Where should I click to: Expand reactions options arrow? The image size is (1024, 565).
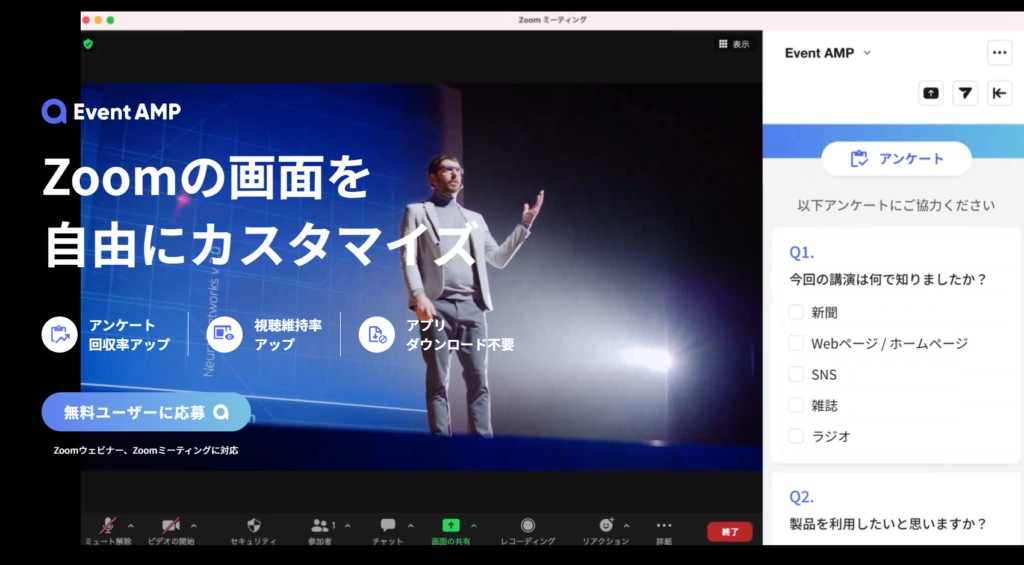626,526
